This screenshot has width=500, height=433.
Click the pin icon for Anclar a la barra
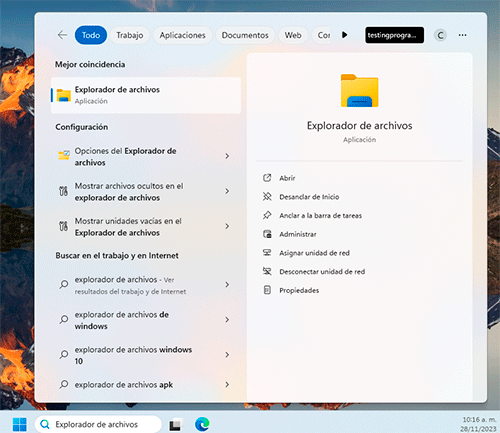(267, 215)
